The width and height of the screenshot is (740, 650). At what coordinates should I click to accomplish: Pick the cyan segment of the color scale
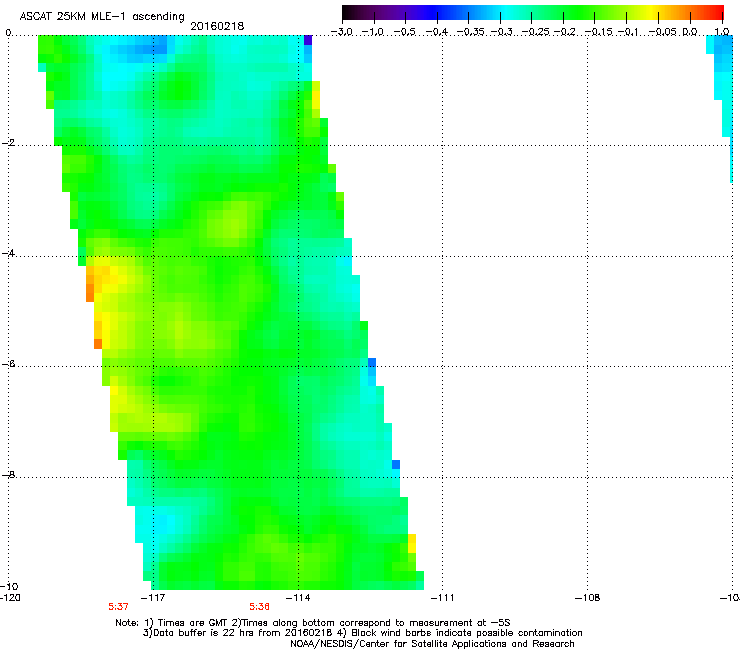(503, 13)
